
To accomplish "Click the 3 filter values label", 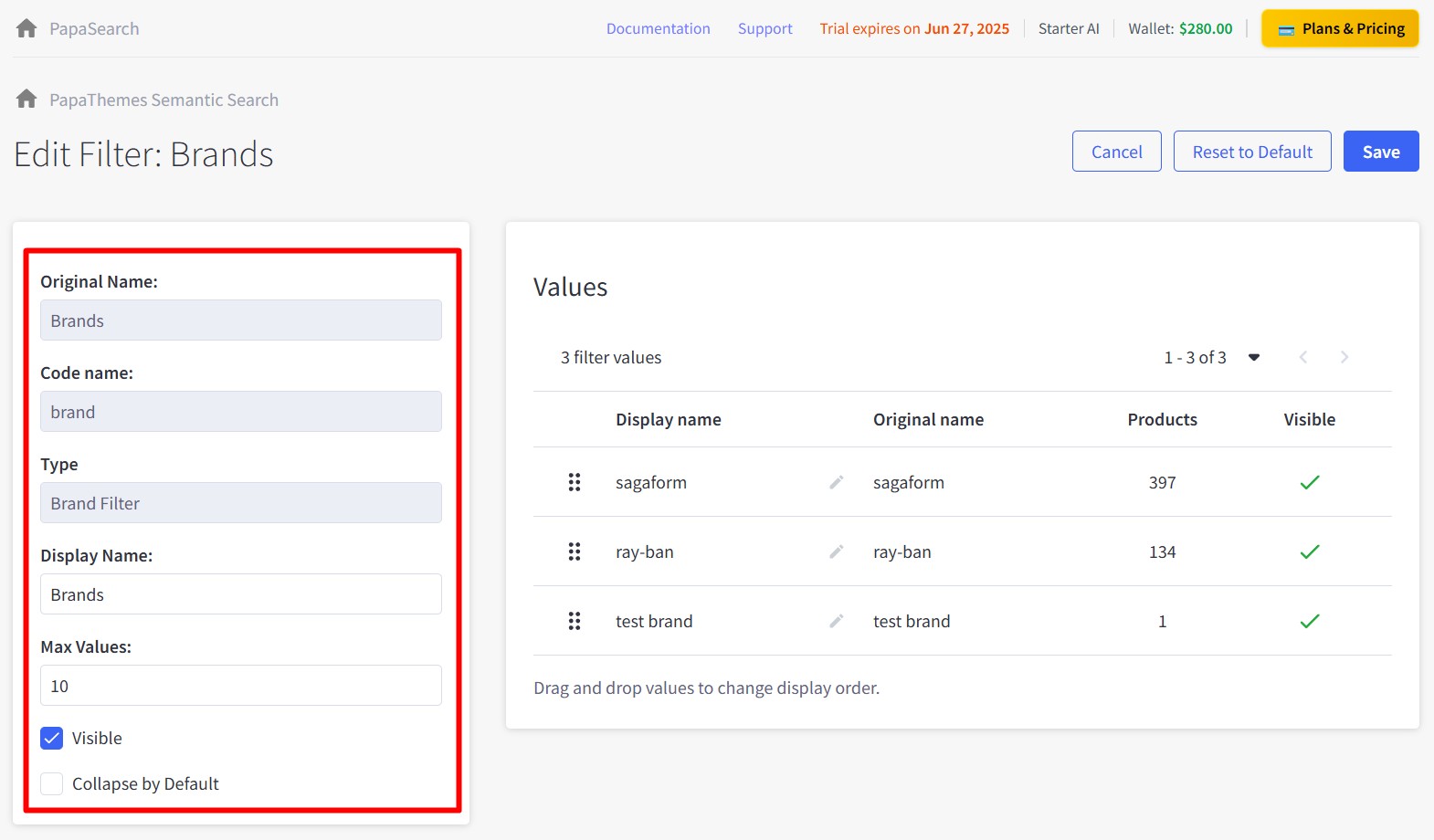I will coord(611,357).
